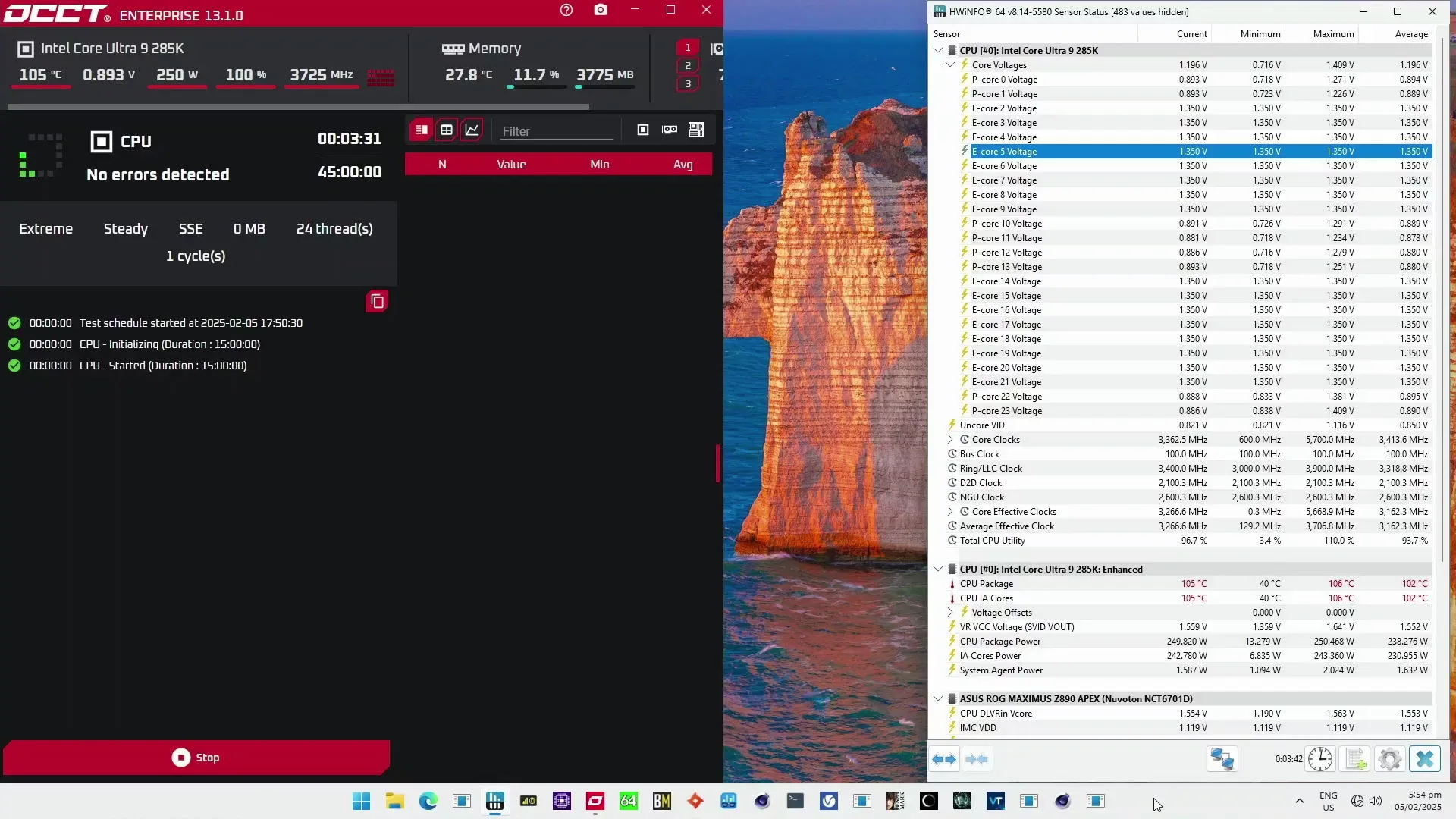Stop the OCCT CPU test
Viewport: 1456px width, 819px height.
tap(196, 758)
